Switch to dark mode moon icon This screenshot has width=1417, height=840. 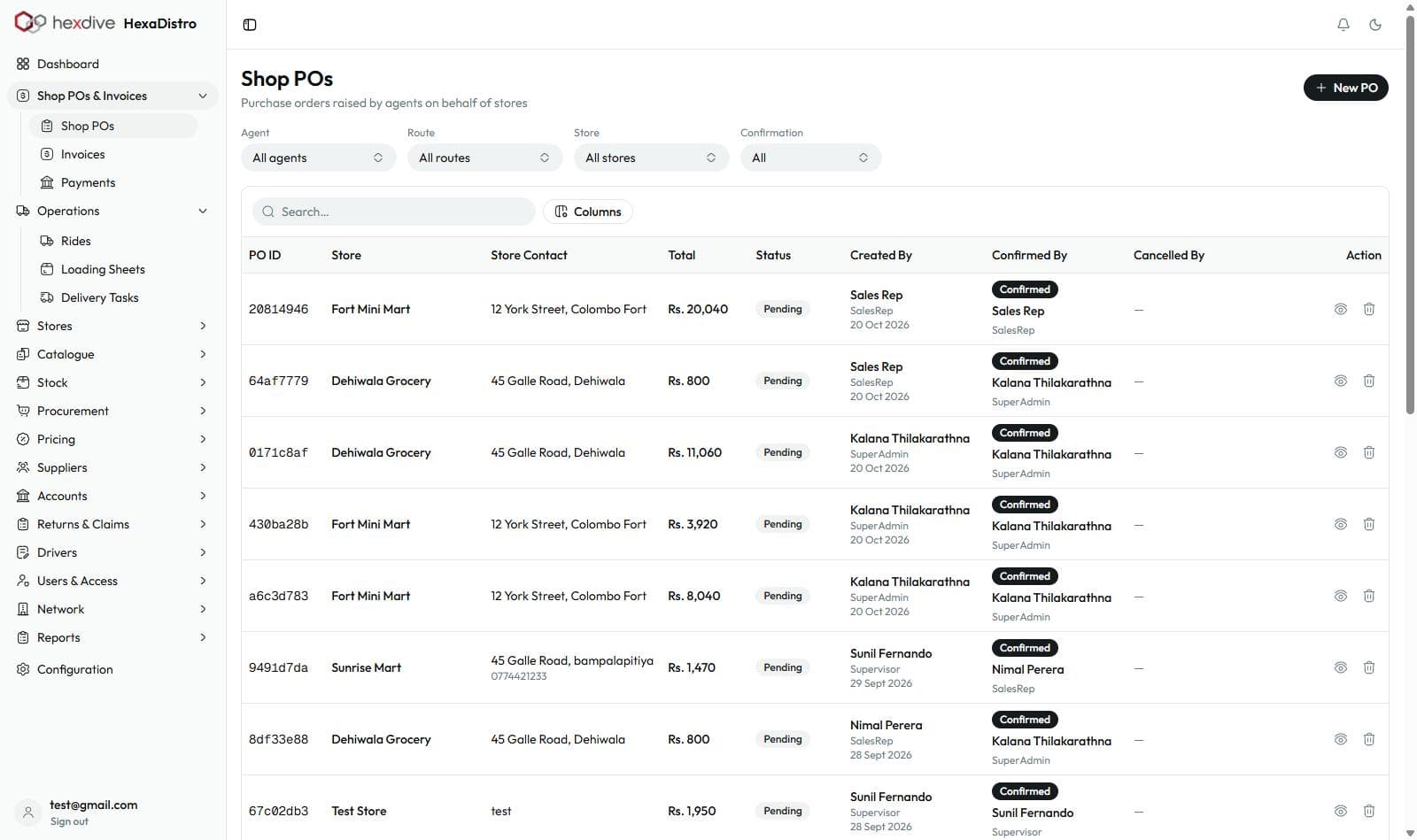click(1375, 25)
